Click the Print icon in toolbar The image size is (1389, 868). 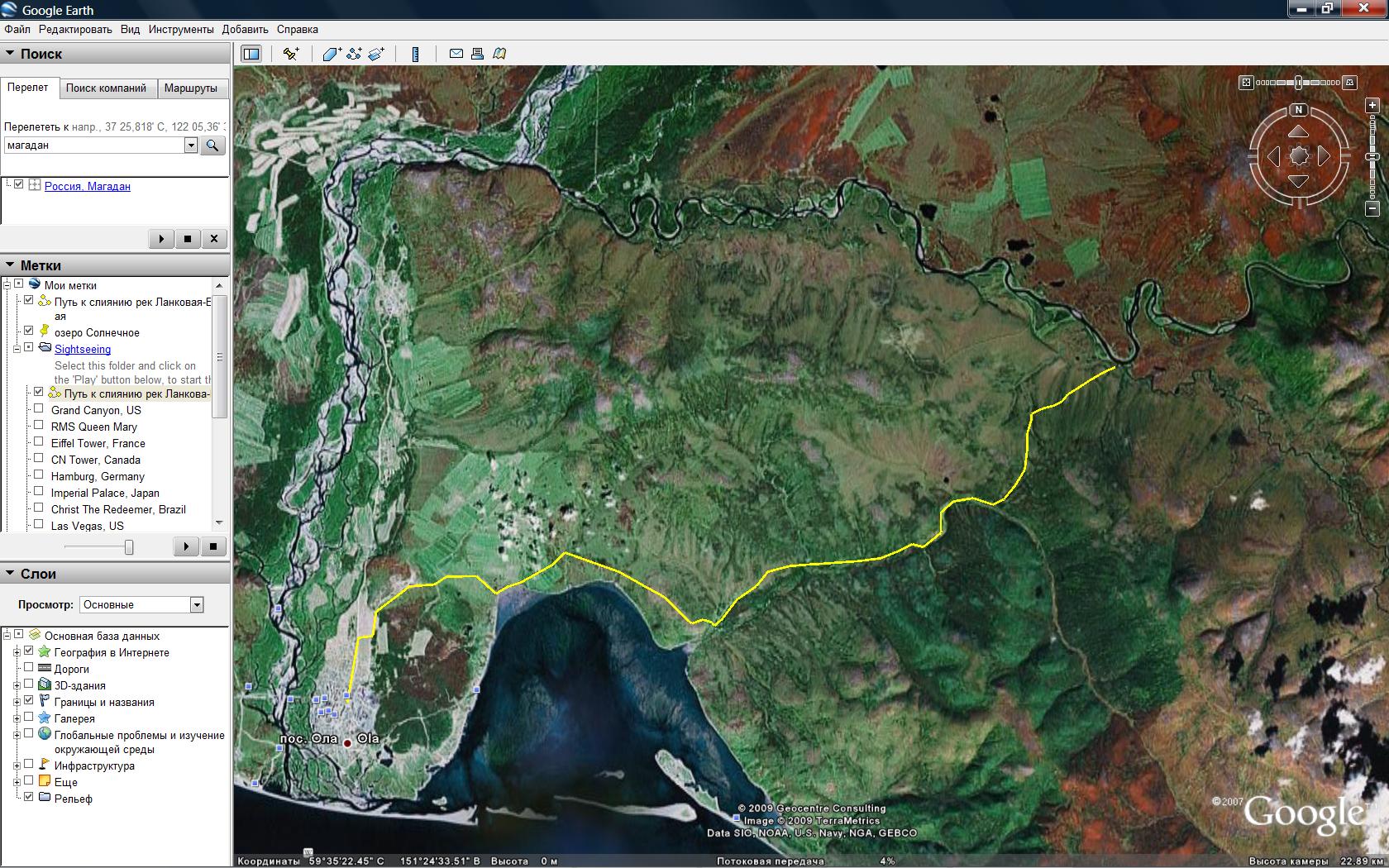[x=477, y=54]
